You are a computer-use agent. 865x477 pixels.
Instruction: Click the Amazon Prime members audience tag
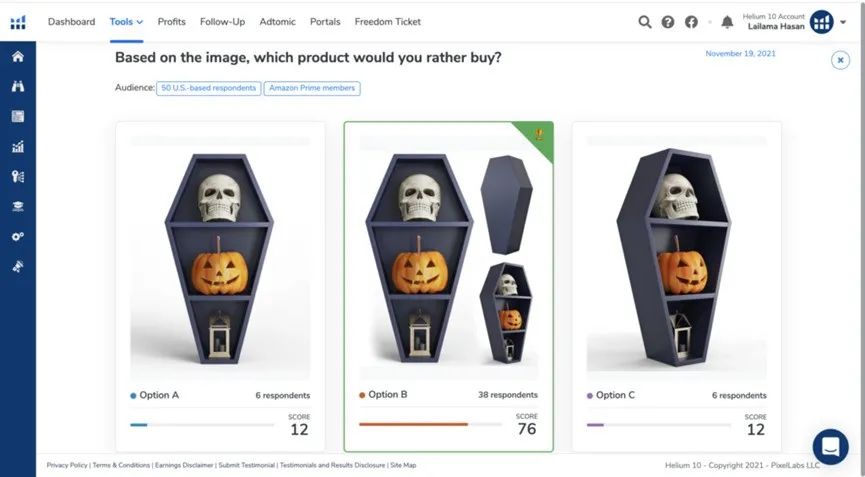tap(312, 88)
